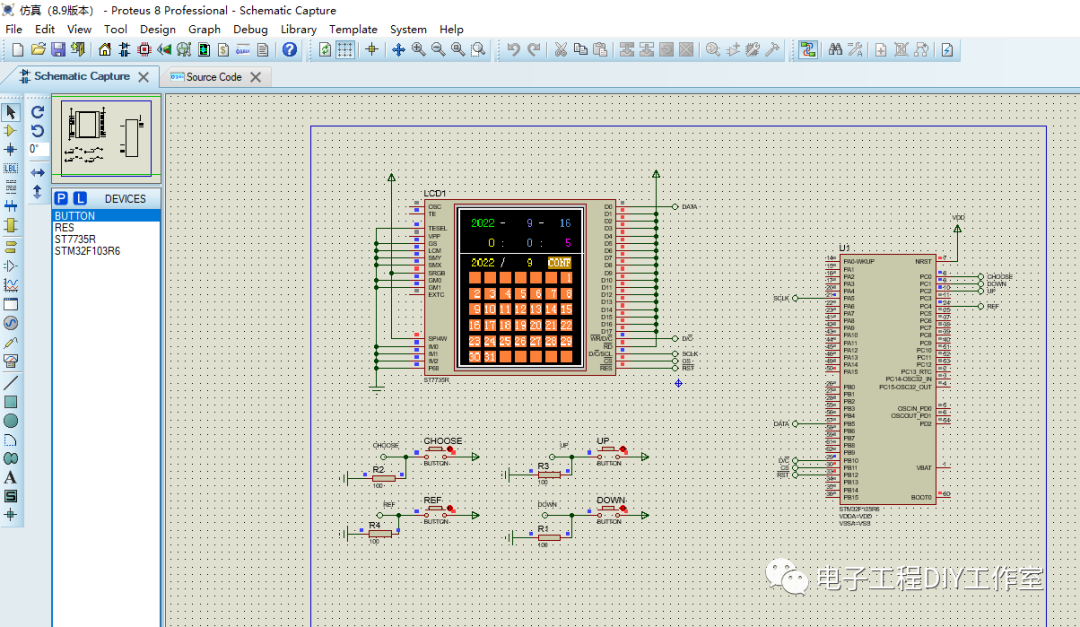Save the current project

(x=58, y=50)
